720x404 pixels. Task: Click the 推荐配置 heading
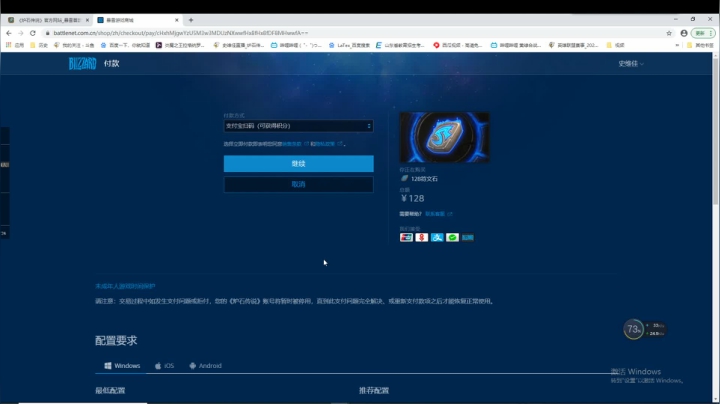click(x=374, y=390)
